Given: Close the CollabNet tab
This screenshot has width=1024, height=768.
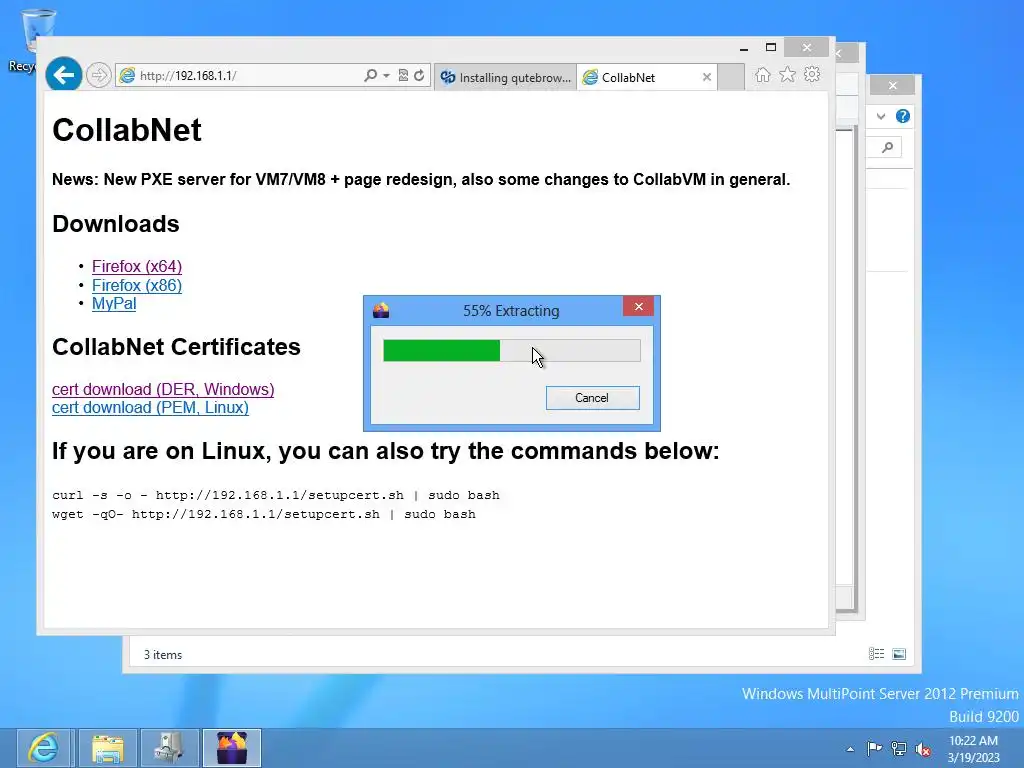Looking at the screenshot, I should click(x=707, y=77).
